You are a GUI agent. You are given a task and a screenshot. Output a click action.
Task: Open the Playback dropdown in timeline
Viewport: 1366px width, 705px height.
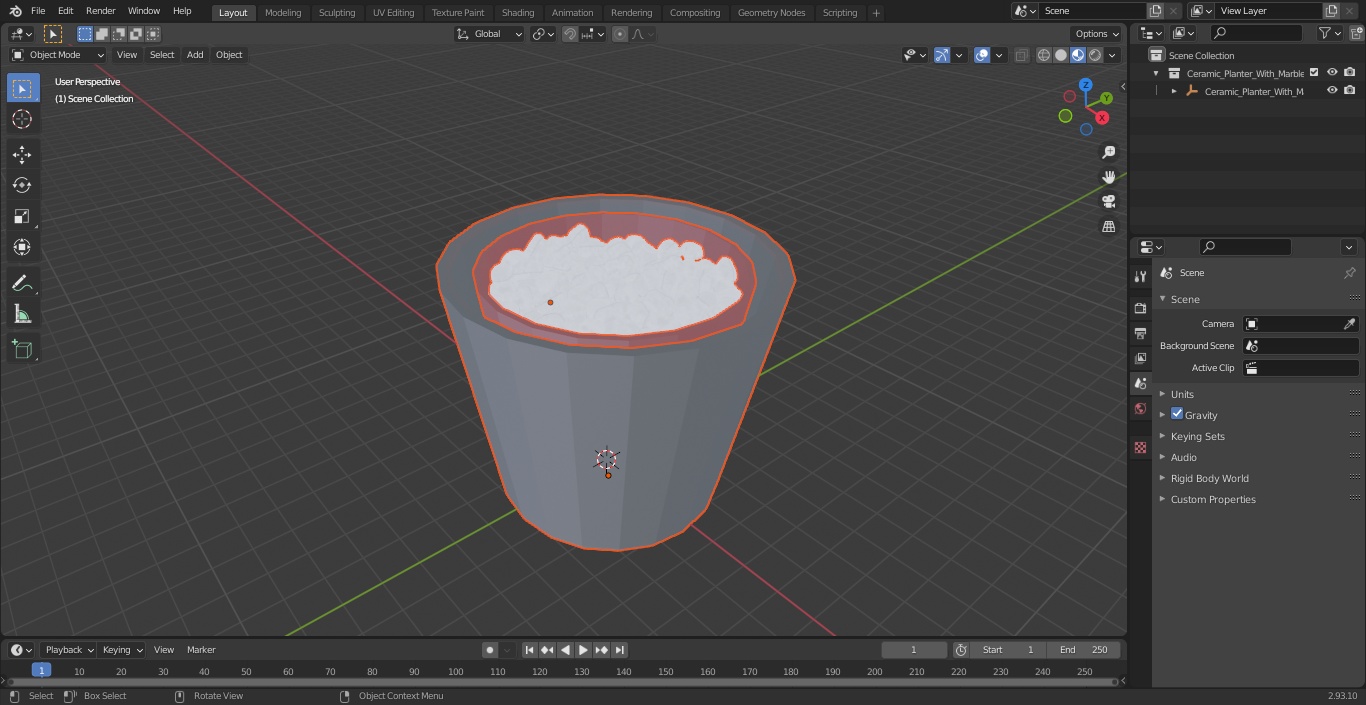click(68, 650)
